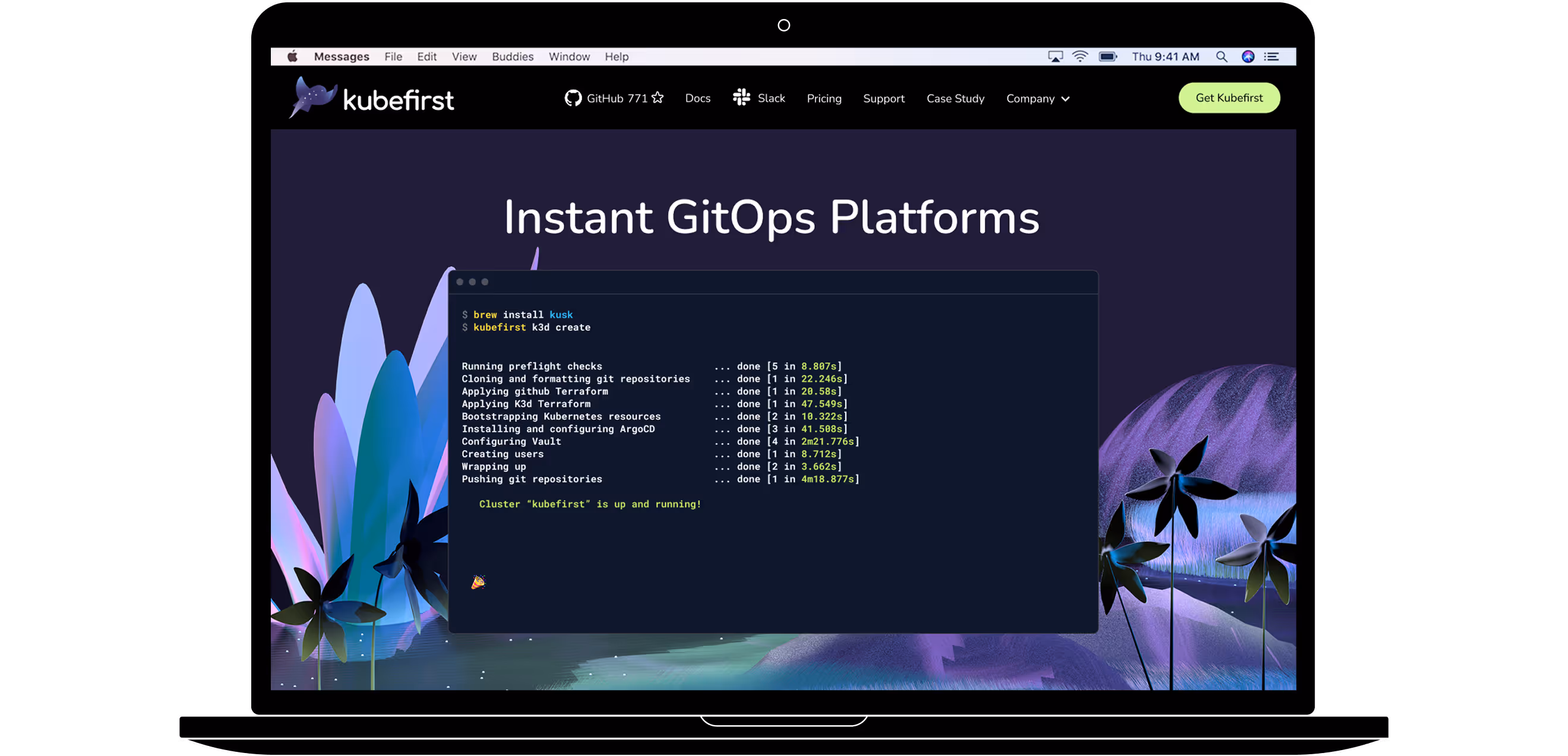Click the Company chevron arrow
1568x756 pixels.
click(x=1065, y=99)
